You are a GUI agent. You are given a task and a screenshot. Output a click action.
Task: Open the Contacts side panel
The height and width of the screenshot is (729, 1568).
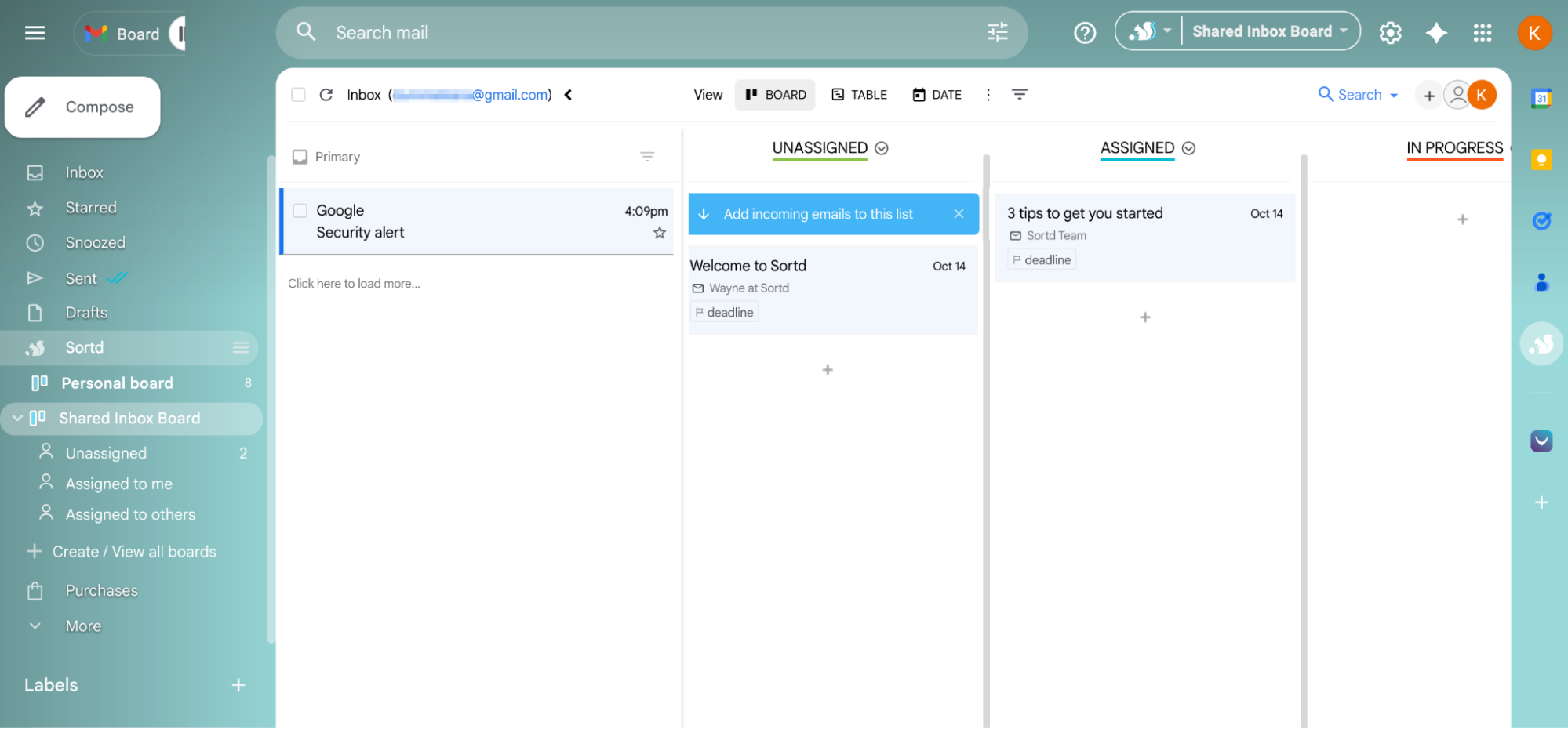pos(1541,282)
